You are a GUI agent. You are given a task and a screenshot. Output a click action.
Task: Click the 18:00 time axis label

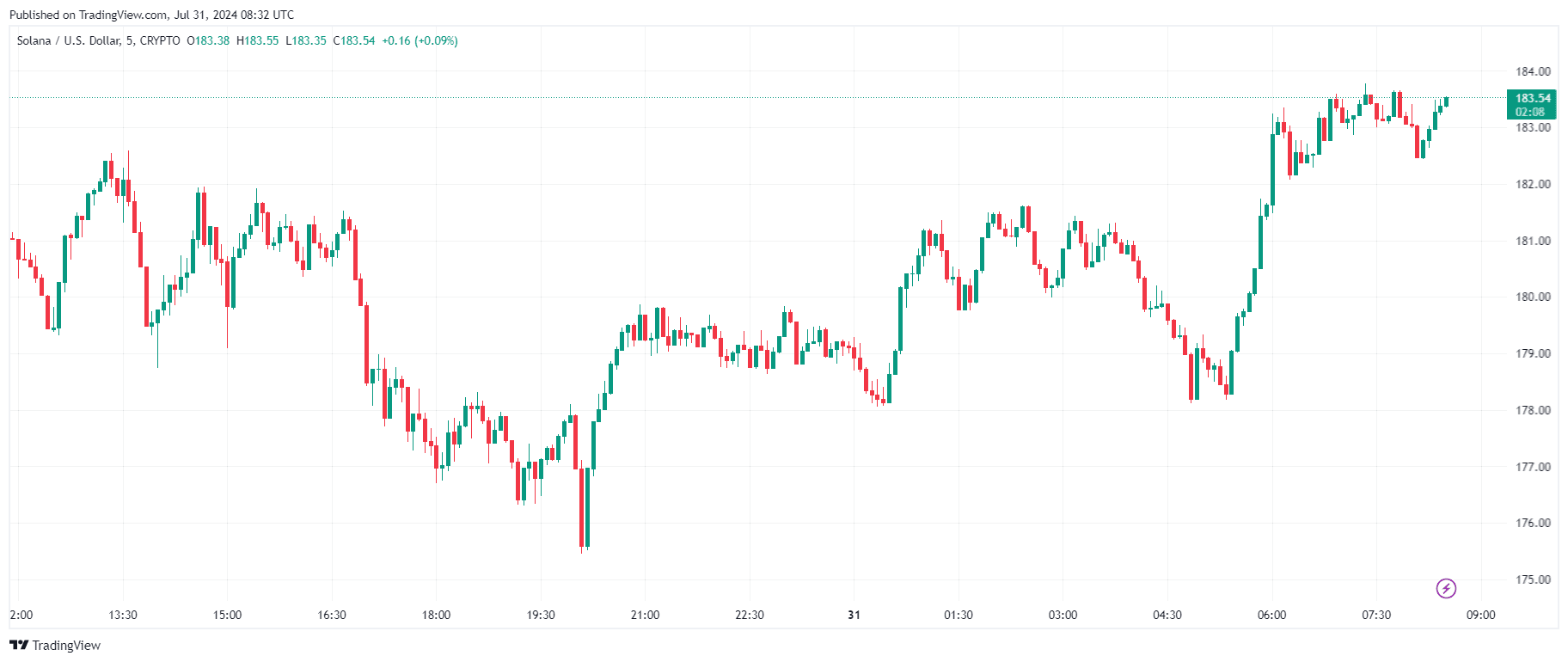point(436,615)
